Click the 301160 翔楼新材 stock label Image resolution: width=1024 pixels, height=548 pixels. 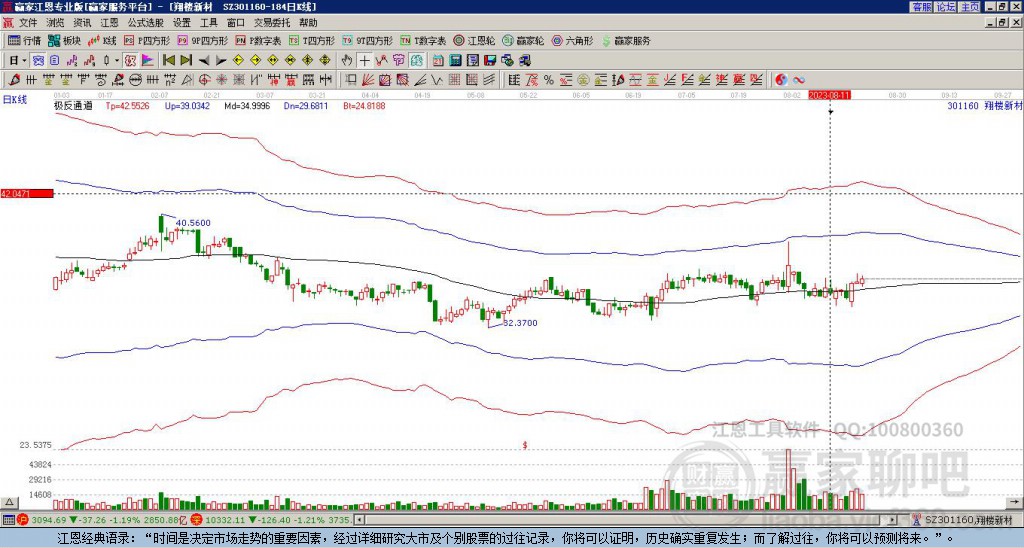[985, 105]
